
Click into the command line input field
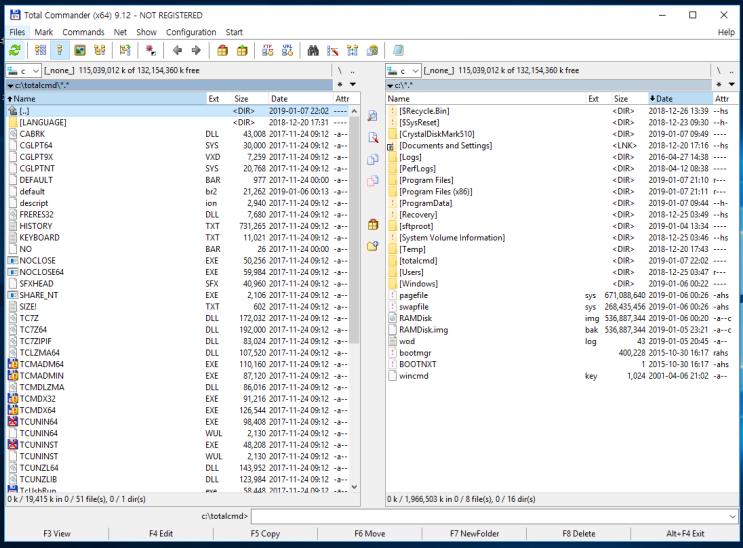[489, 516]
